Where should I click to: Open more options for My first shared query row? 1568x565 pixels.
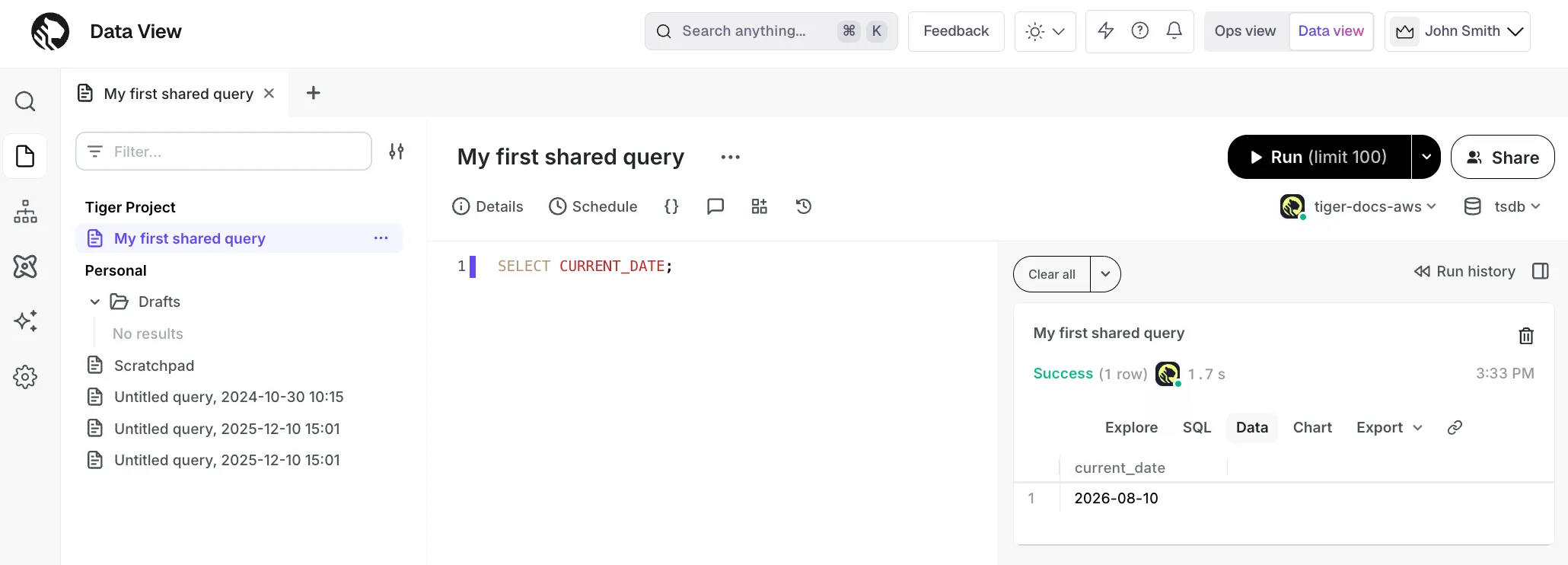[381, 238]
